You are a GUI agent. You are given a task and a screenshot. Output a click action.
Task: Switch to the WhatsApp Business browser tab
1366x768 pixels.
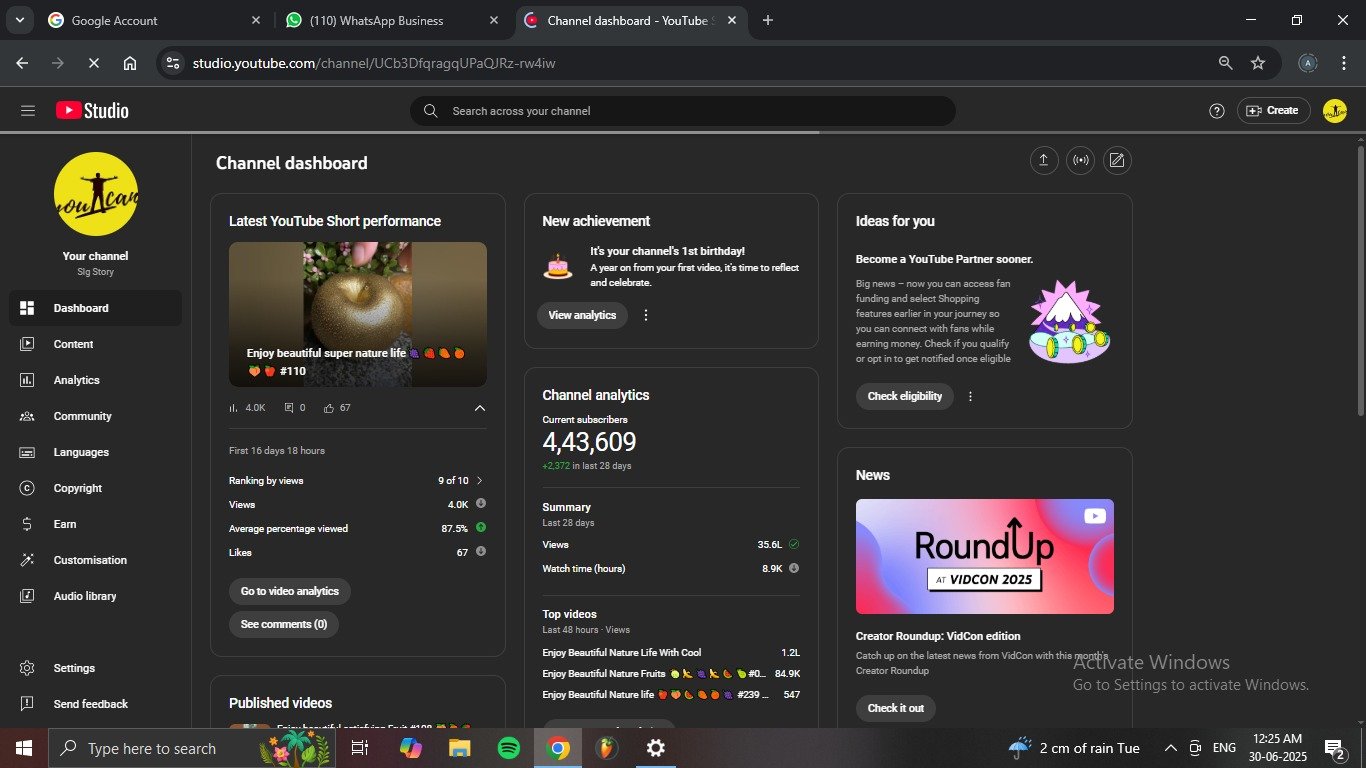[x=392, y=20]
